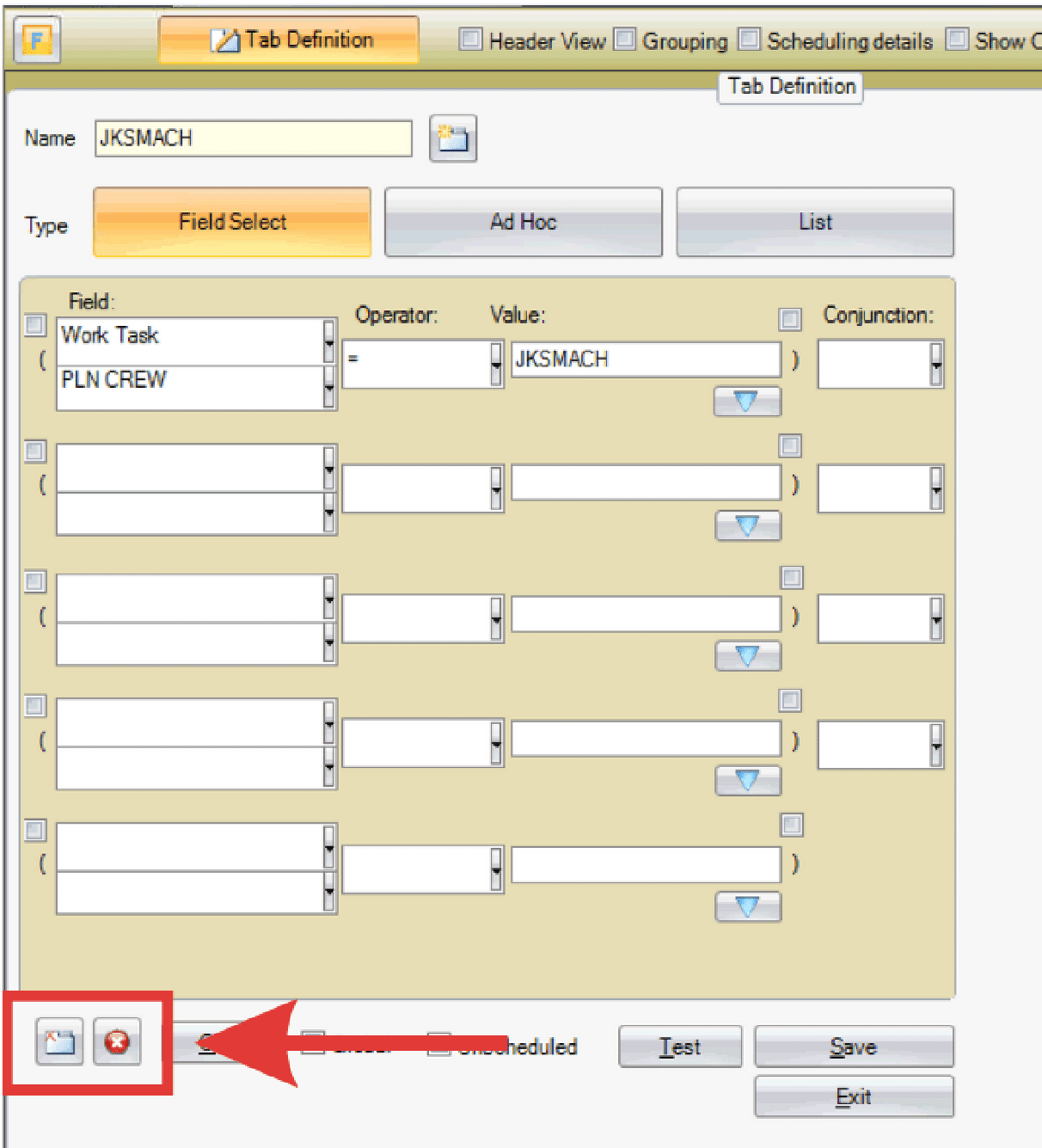The height and width of the screenshot is (1148, 1042).
Task: Click the Exit button
Action: pyautogui.click(x=853, y=1096)
